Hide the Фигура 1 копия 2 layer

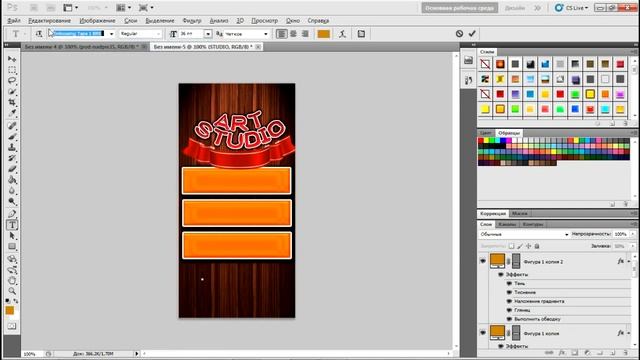coord(483,261)
